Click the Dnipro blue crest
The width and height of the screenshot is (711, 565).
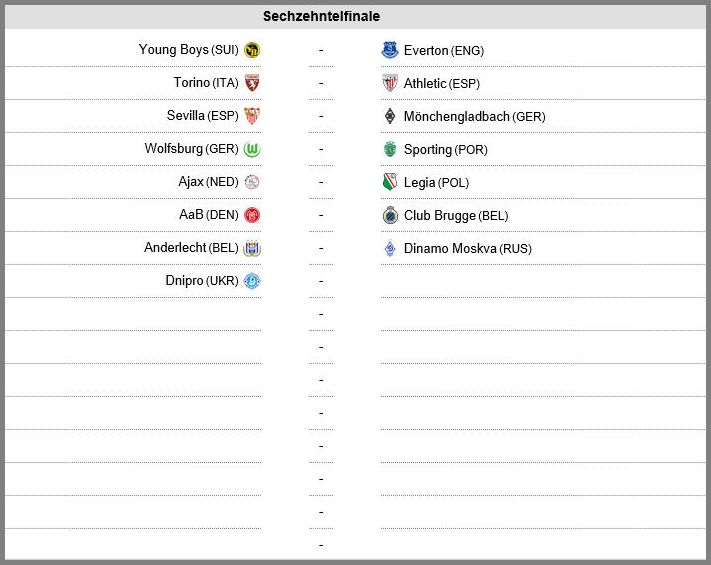click(x=252, y=281)
